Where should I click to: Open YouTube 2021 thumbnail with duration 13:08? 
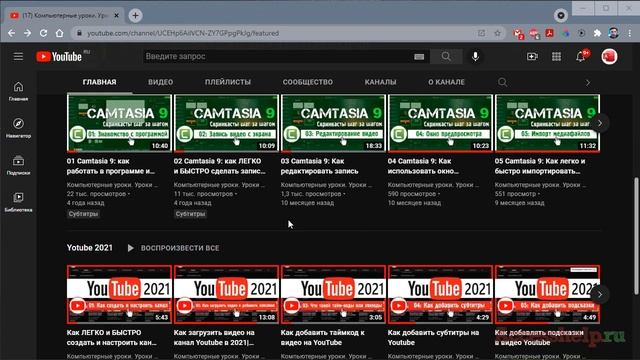[226, 294]
